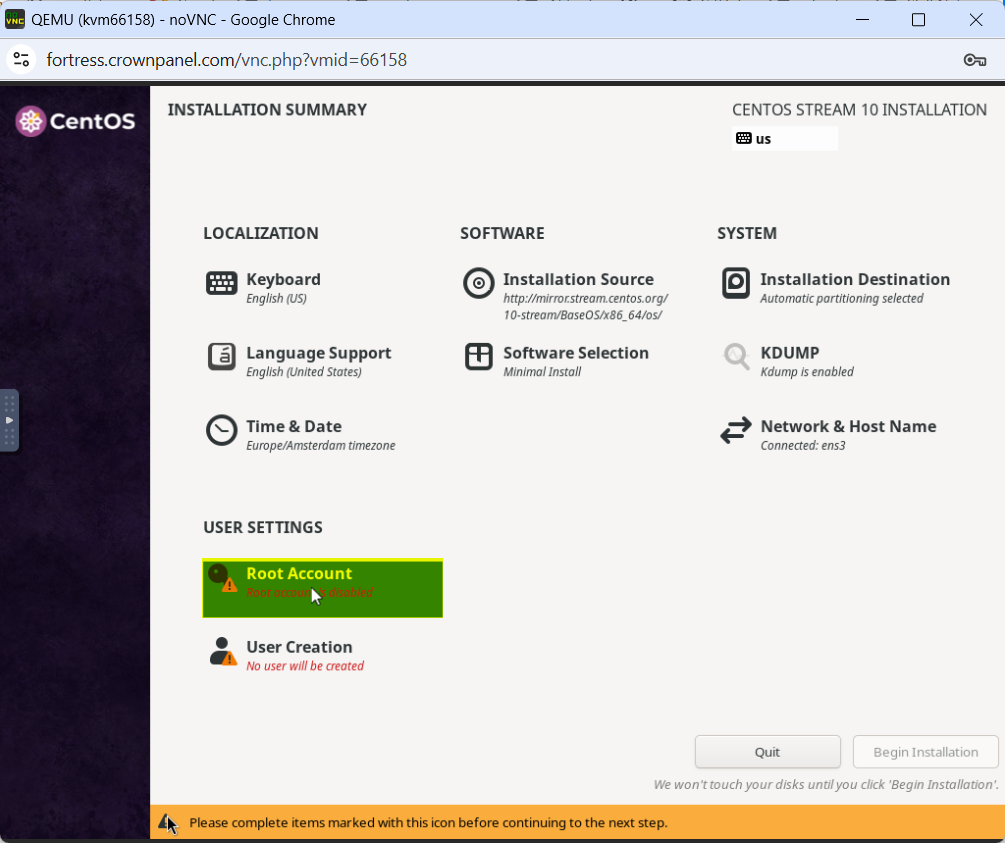1005x843 pixels.
Task: Click the address bar URL field
Action: click(227, 60)
